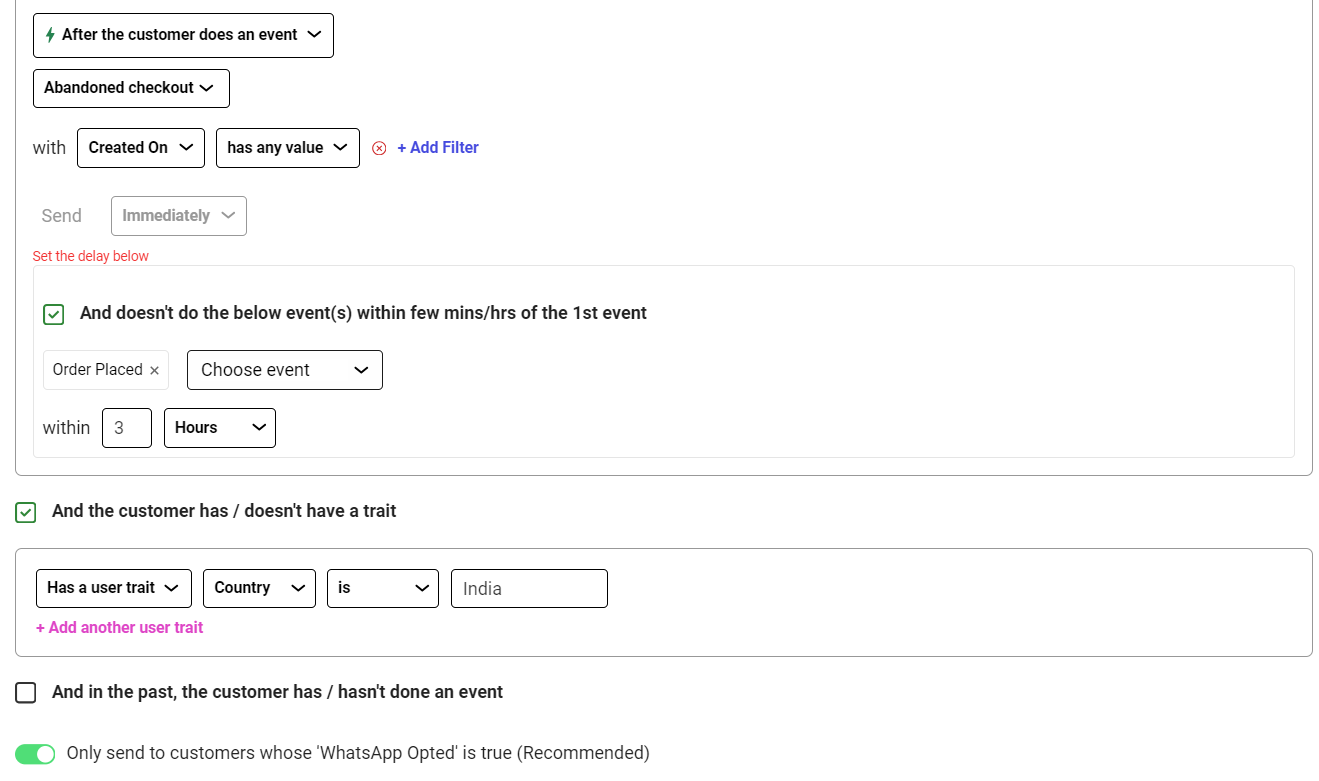Click the 'within 3' hours input field
The height and width of the screenshot is (781, 1319).
point(127,427)
